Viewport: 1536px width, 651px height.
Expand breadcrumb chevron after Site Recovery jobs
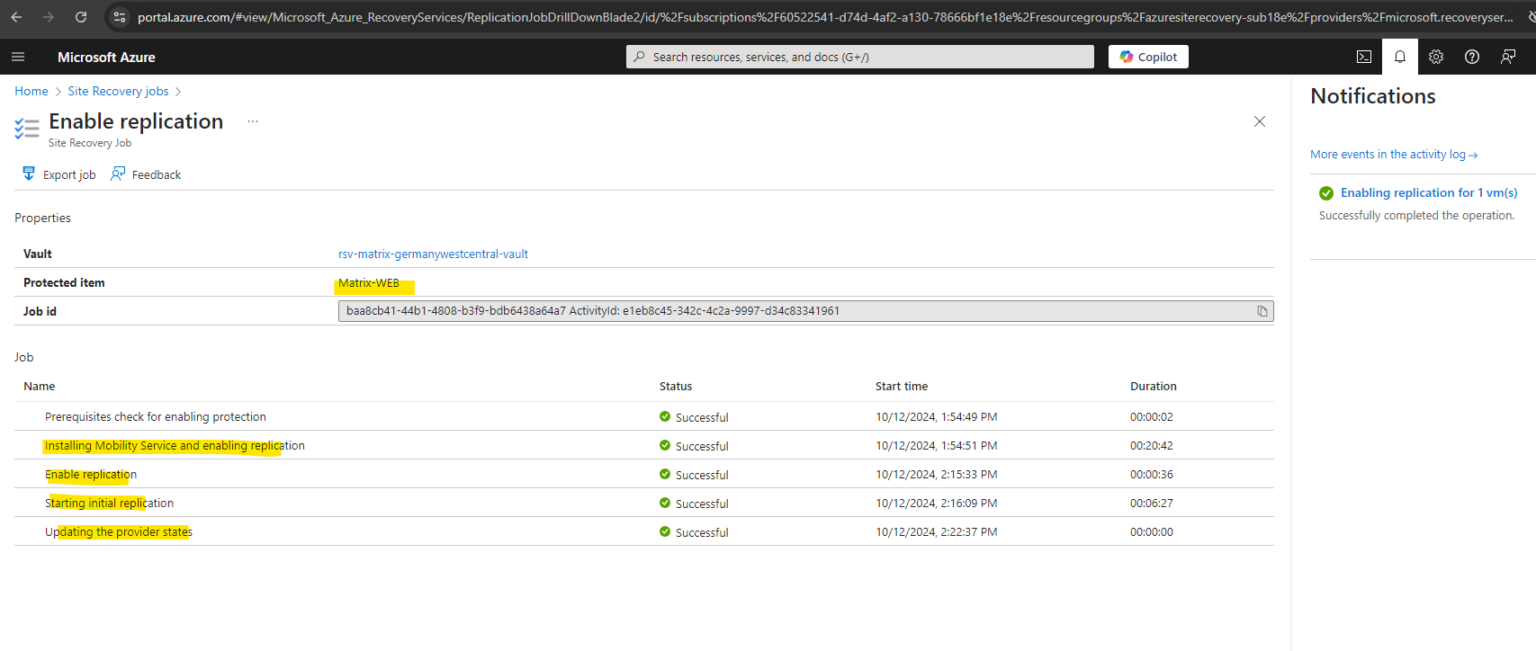178,91
